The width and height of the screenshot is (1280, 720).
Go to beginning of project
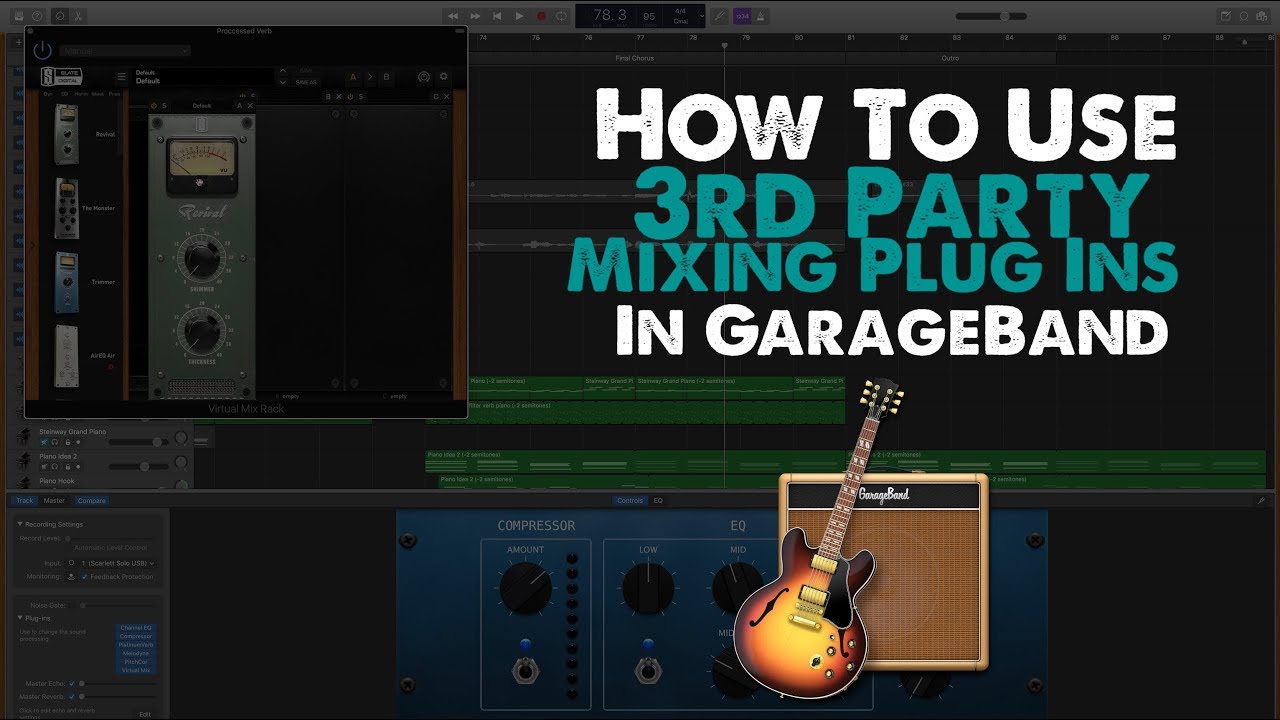pos(497,16)
